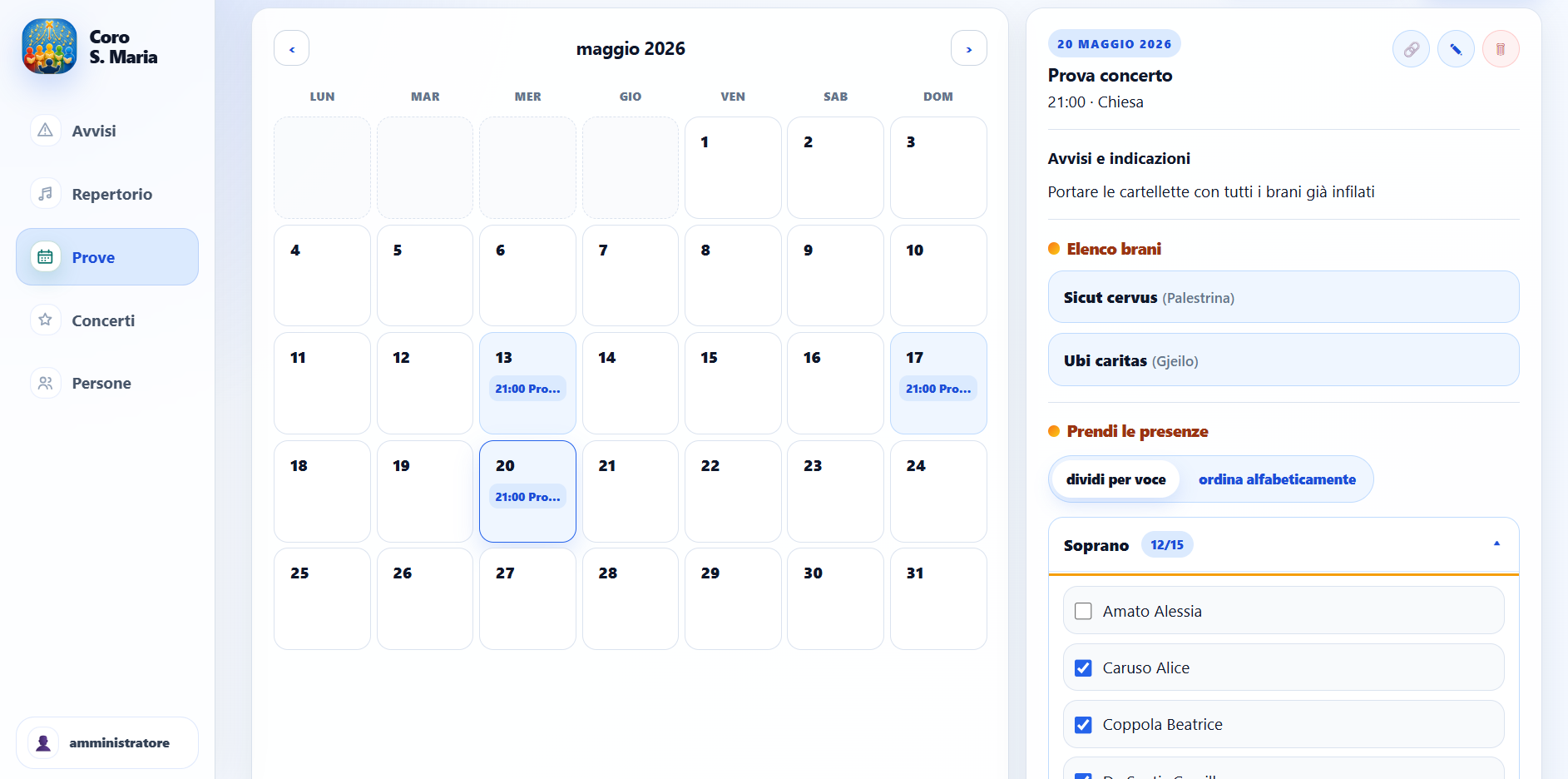This screenshot has width=1568, height=779.
Task: Switch to 'ordina alfabeticamente' sorting
Action: [x=1277, y=479]
